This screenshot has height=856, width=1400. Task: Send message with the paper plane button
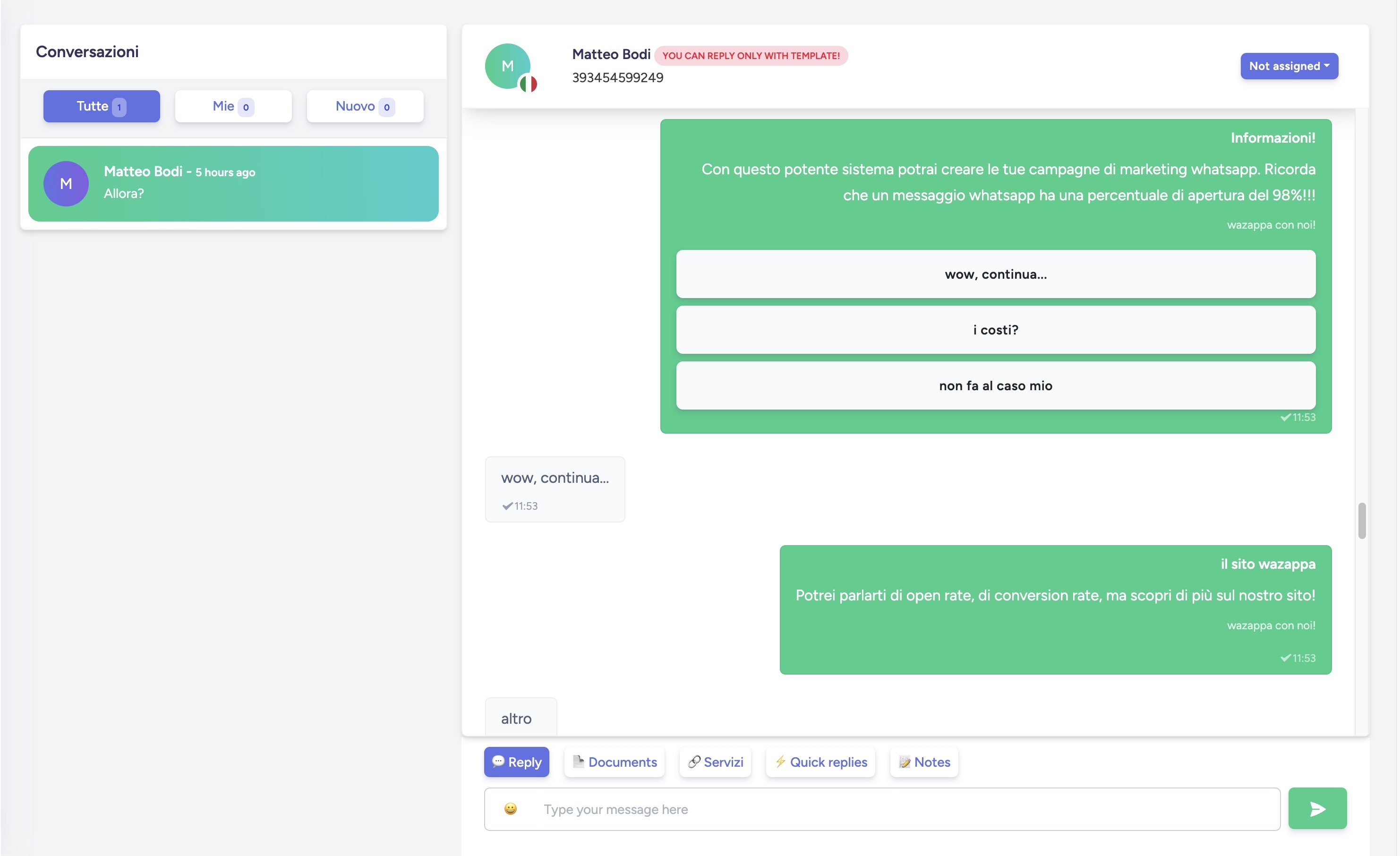pyautogui.click(x=1317, y=808)
